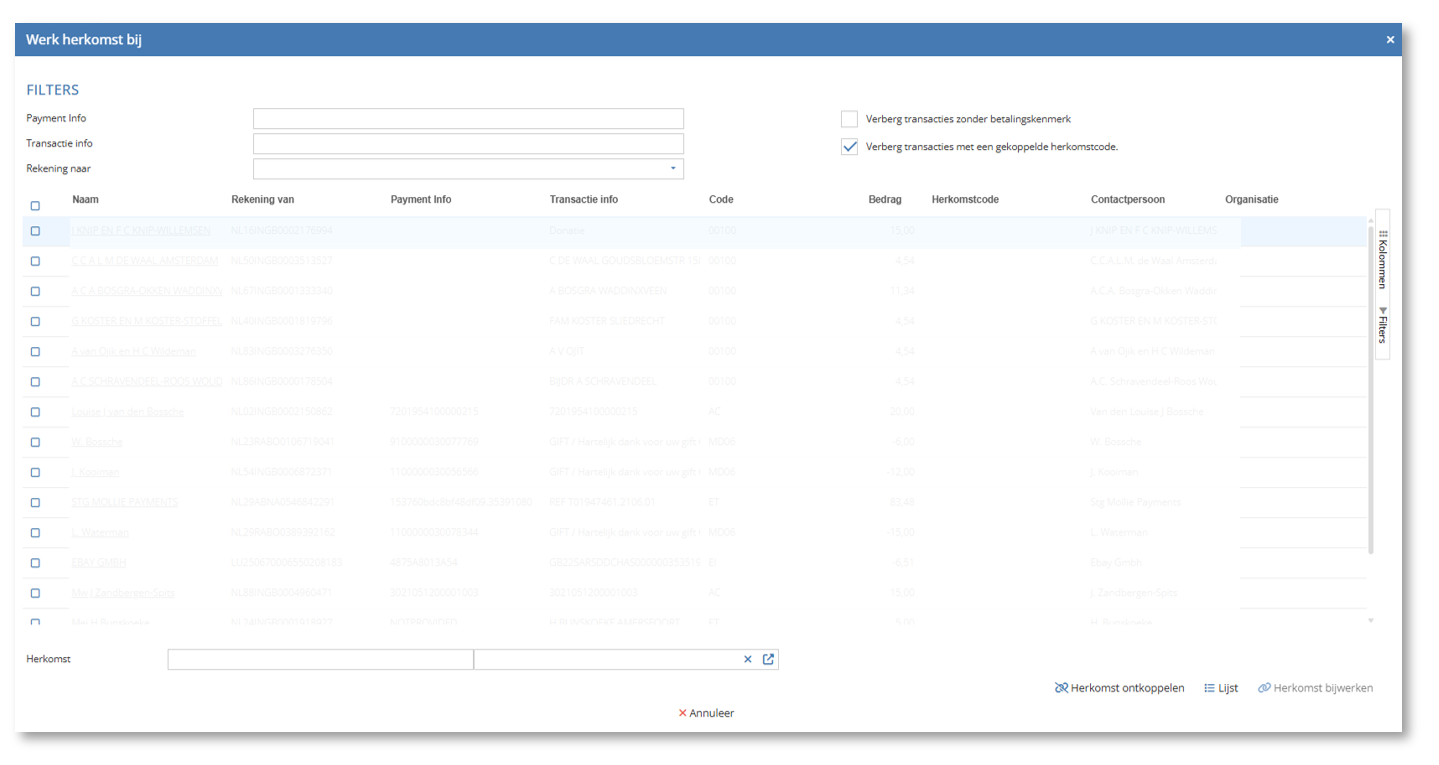Select the W. Bossche row checkbox
This screenshot has width=1439, height=765.
(x=36, y=442)
